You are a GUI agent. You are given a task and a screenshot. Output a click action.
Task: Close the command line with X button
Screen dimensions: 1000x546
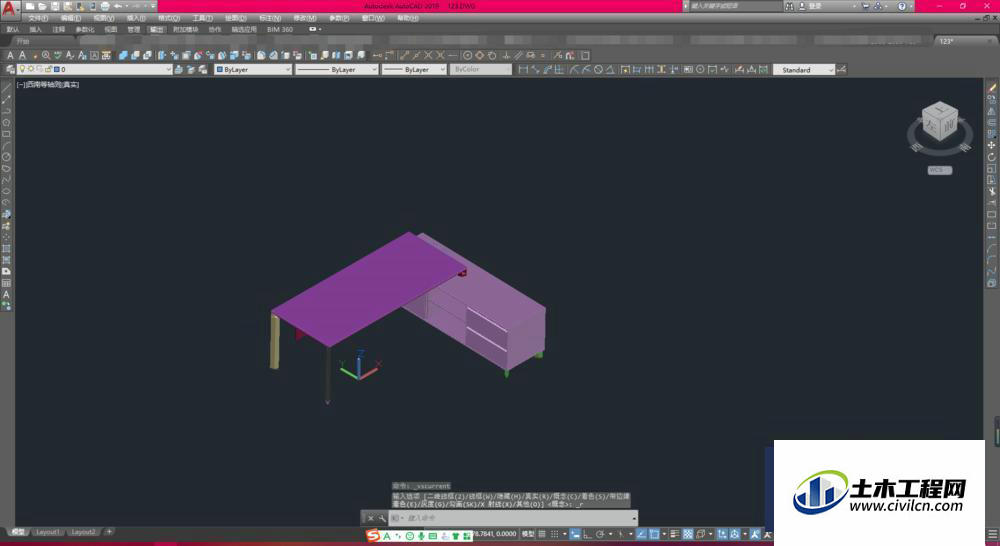pyautogui.click(x=371, y=518)
